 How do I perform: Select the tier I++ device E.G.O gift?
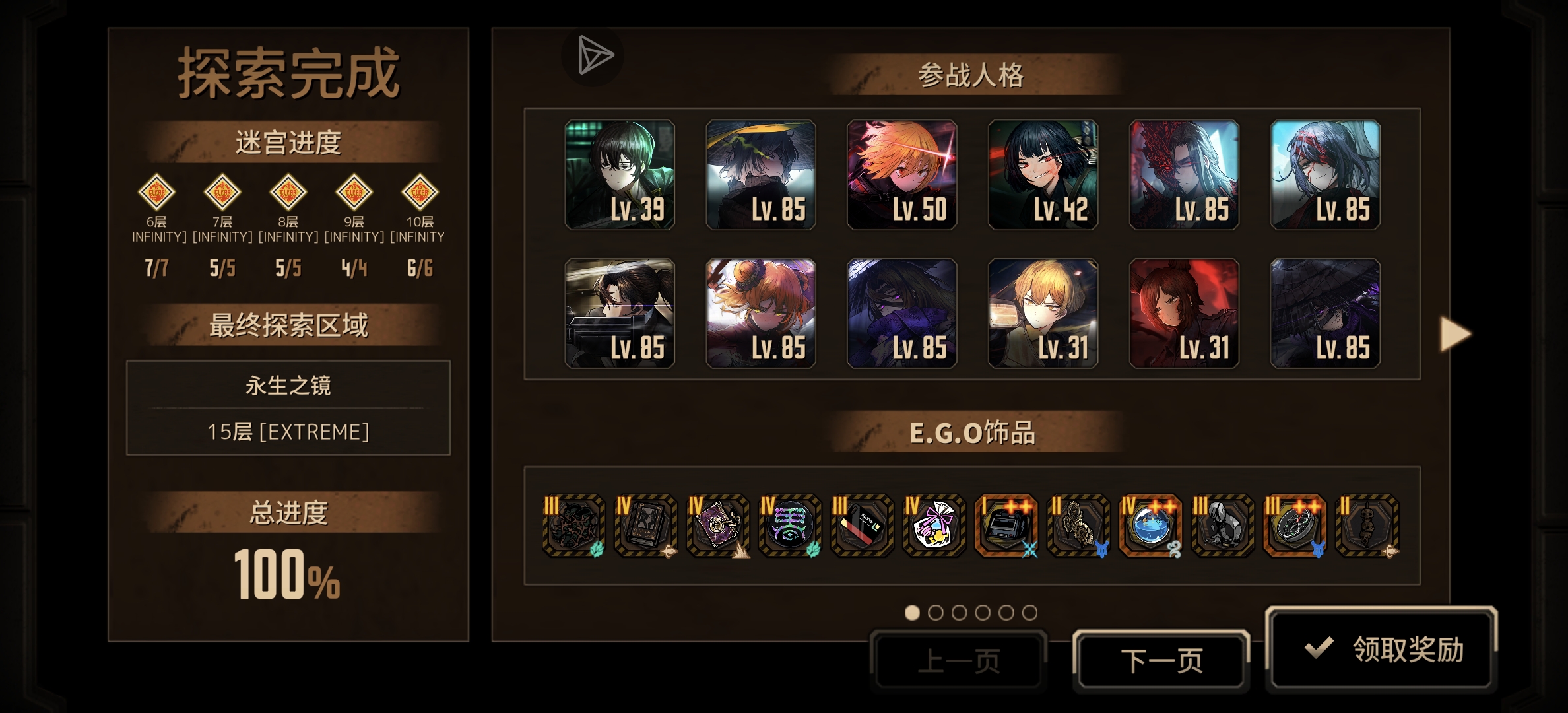point(1006,526)
